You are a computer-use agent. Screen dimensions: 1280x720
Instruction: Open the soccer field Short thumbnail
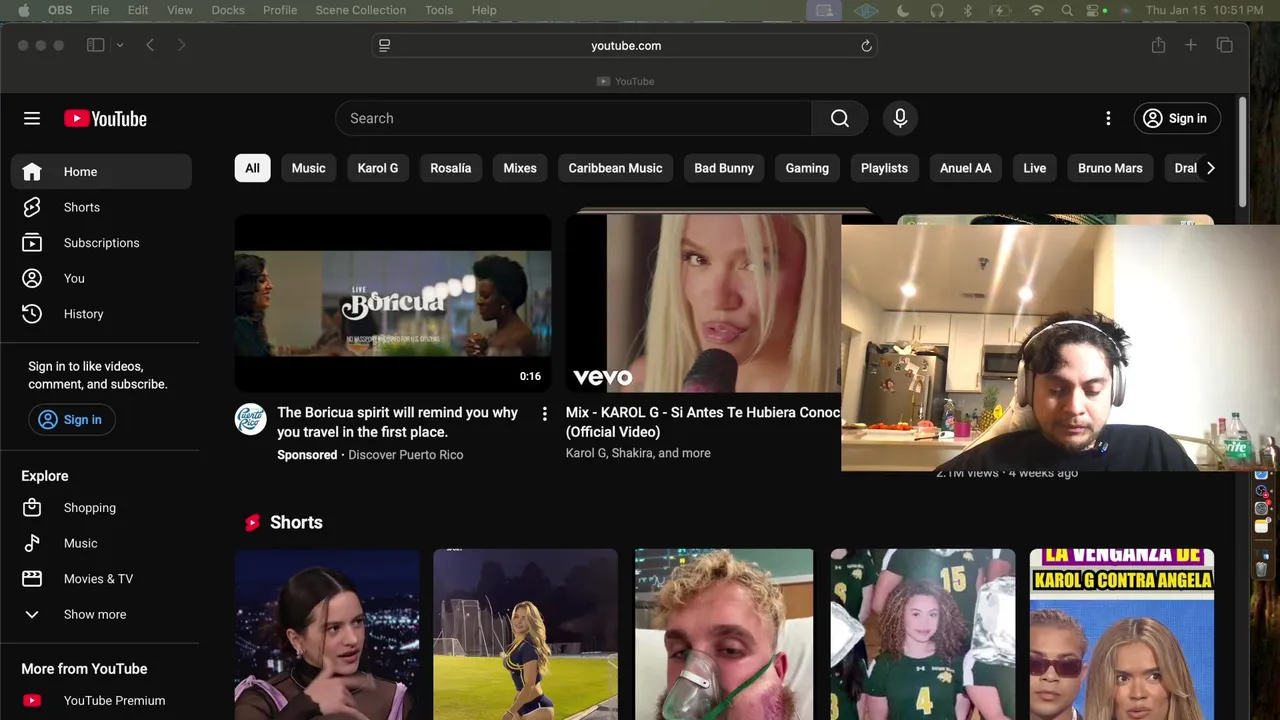tap(526, 634)
